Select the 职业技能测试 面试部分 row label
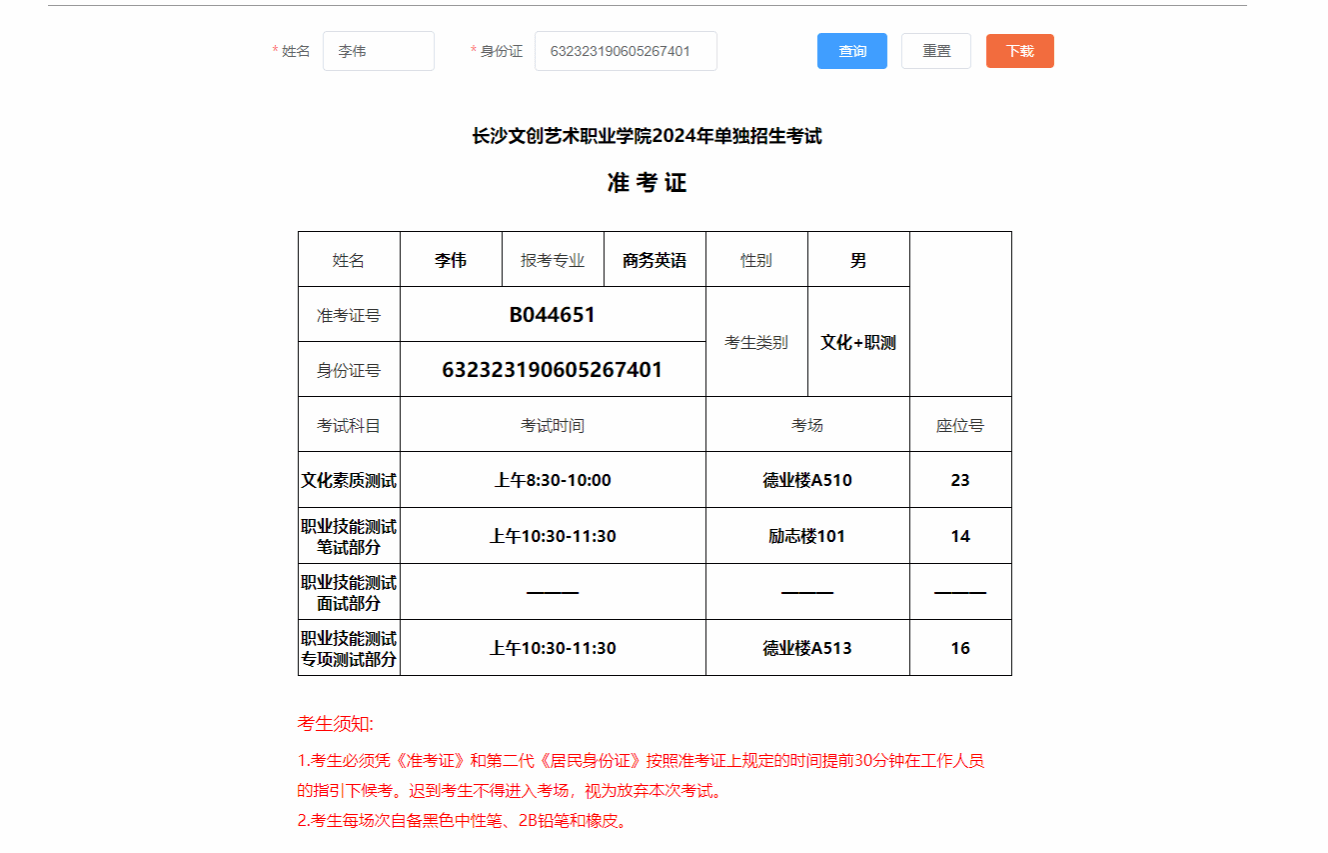This screenshot has height=853, width=1328. tap(349, 592)
